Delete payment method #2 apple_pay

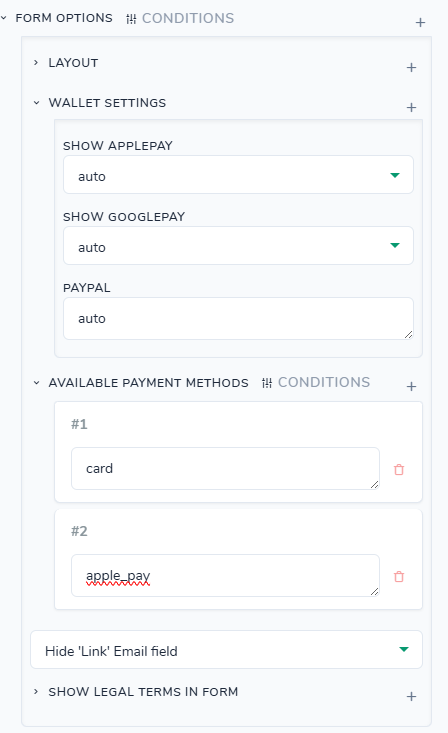[399, 576]
